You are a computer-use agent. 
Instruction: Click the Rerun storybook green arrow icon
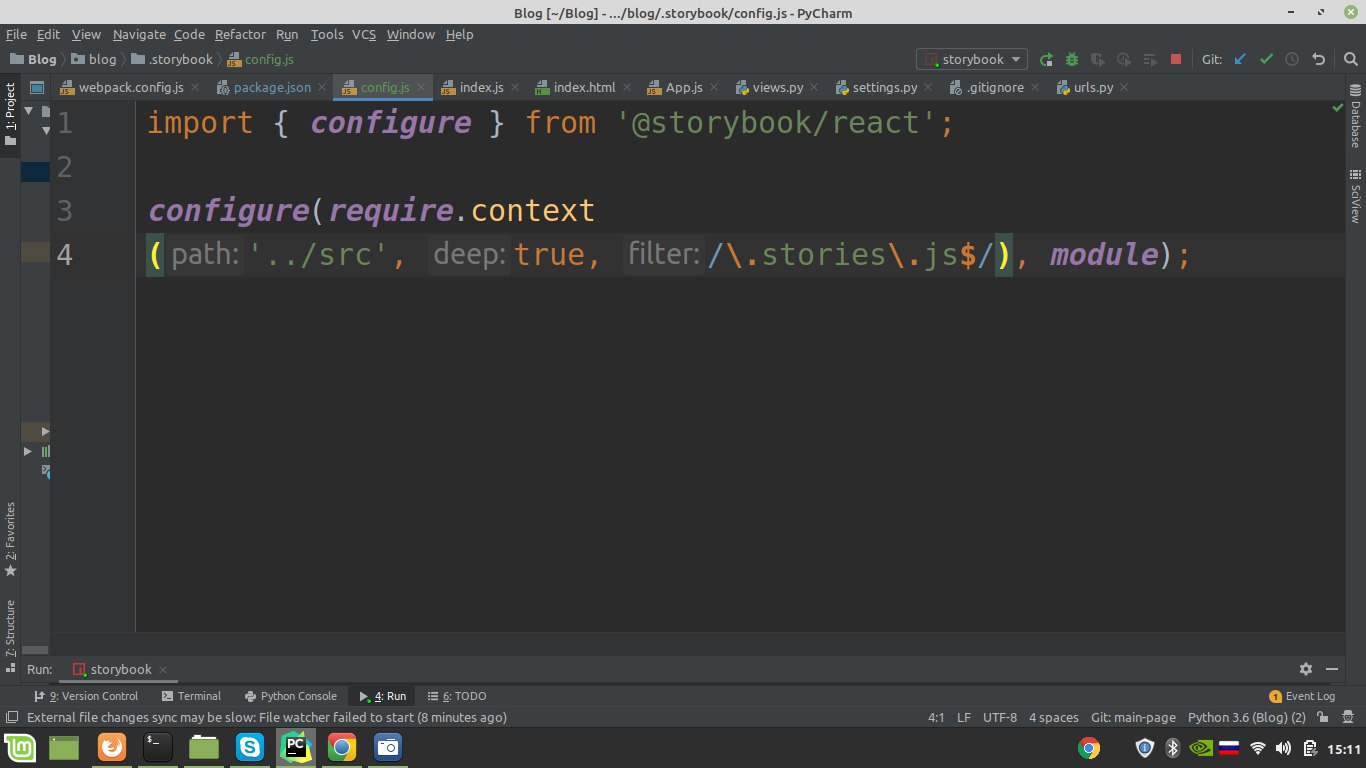tap(1046, 59)
